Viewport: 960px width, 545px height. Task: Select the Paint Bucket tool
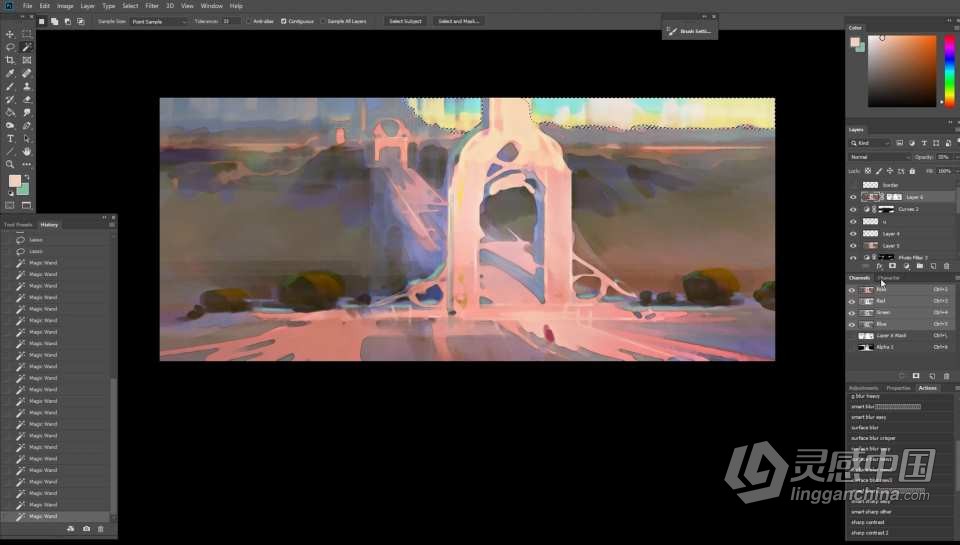10,112
